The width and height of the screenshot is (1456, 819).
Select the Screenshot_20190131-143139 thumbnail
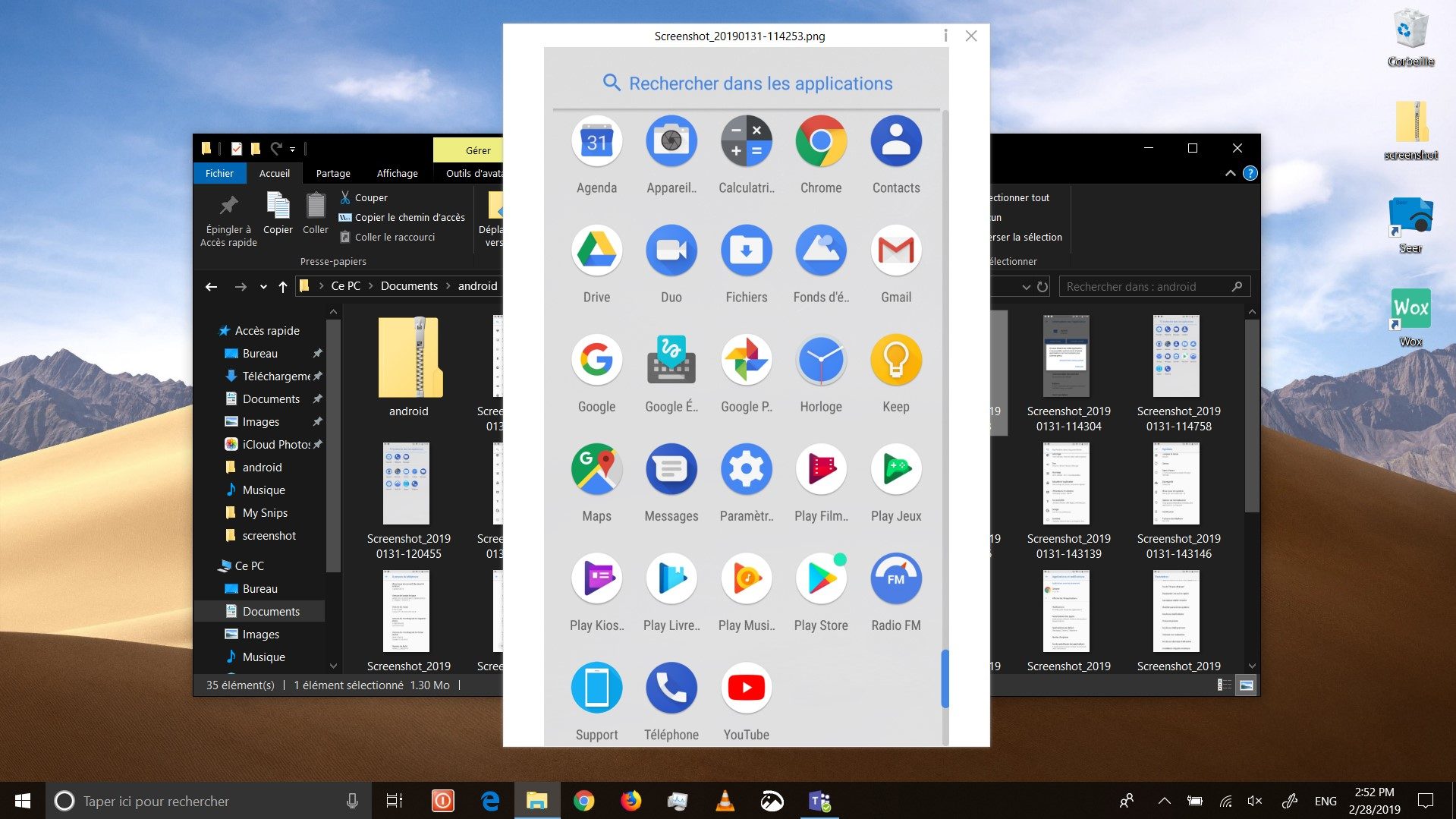[1068, 501]
